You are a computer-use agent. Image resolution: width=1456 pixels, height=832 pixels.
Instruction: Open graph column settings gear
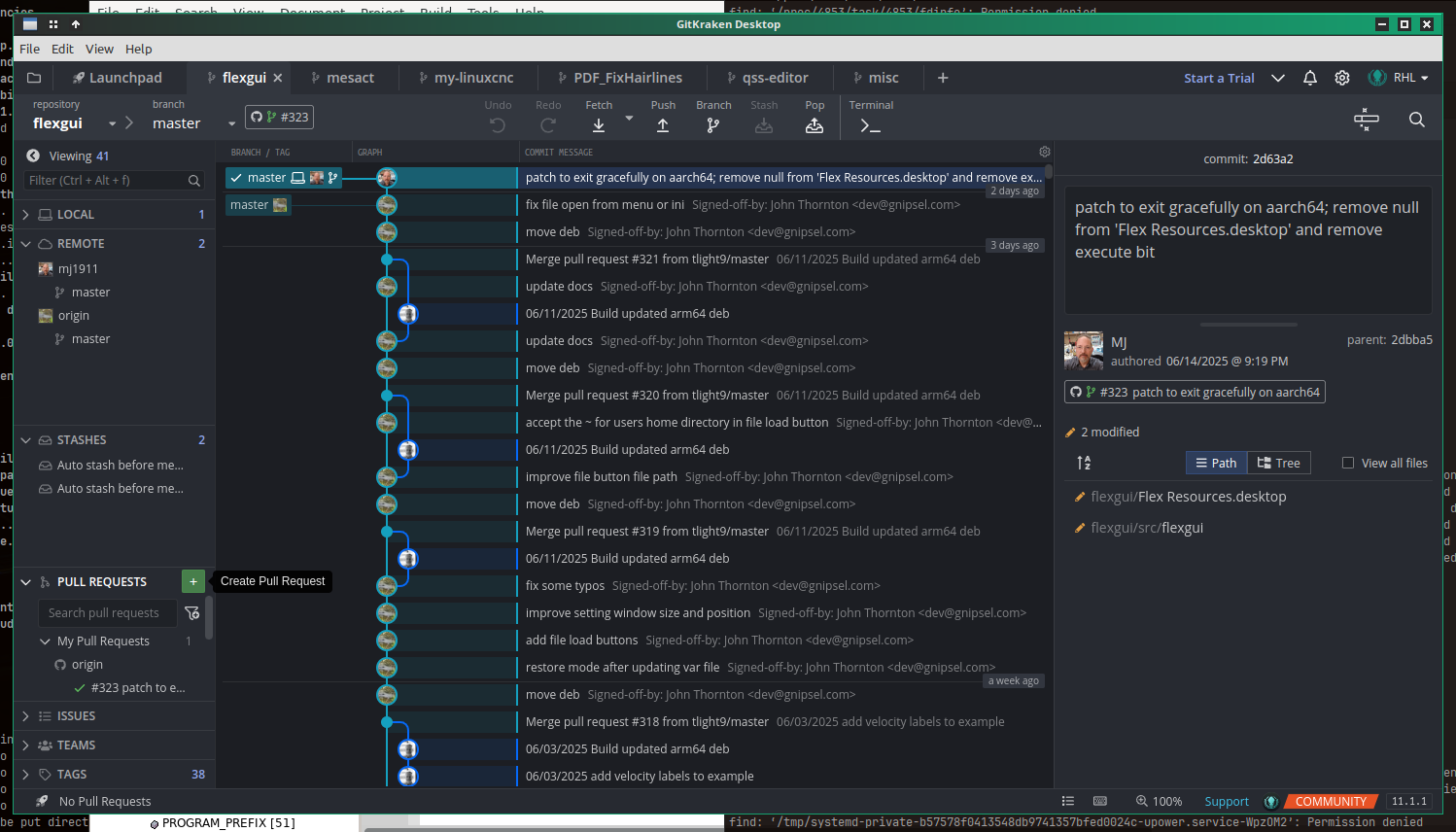pyautogui.click(x=1045, y=152)
